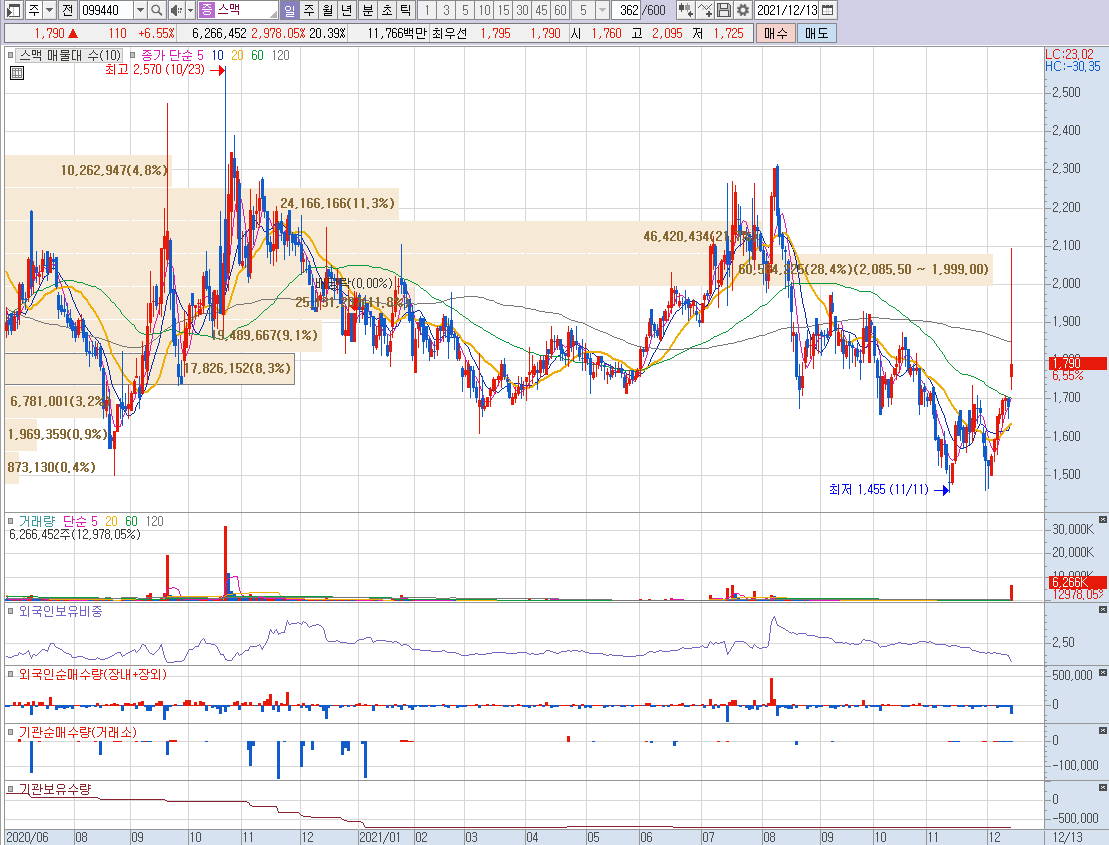This screenshot has width=1109, height=845.
Task: Click the red current price tag 1,790
Action: [x=1078, y=363]
